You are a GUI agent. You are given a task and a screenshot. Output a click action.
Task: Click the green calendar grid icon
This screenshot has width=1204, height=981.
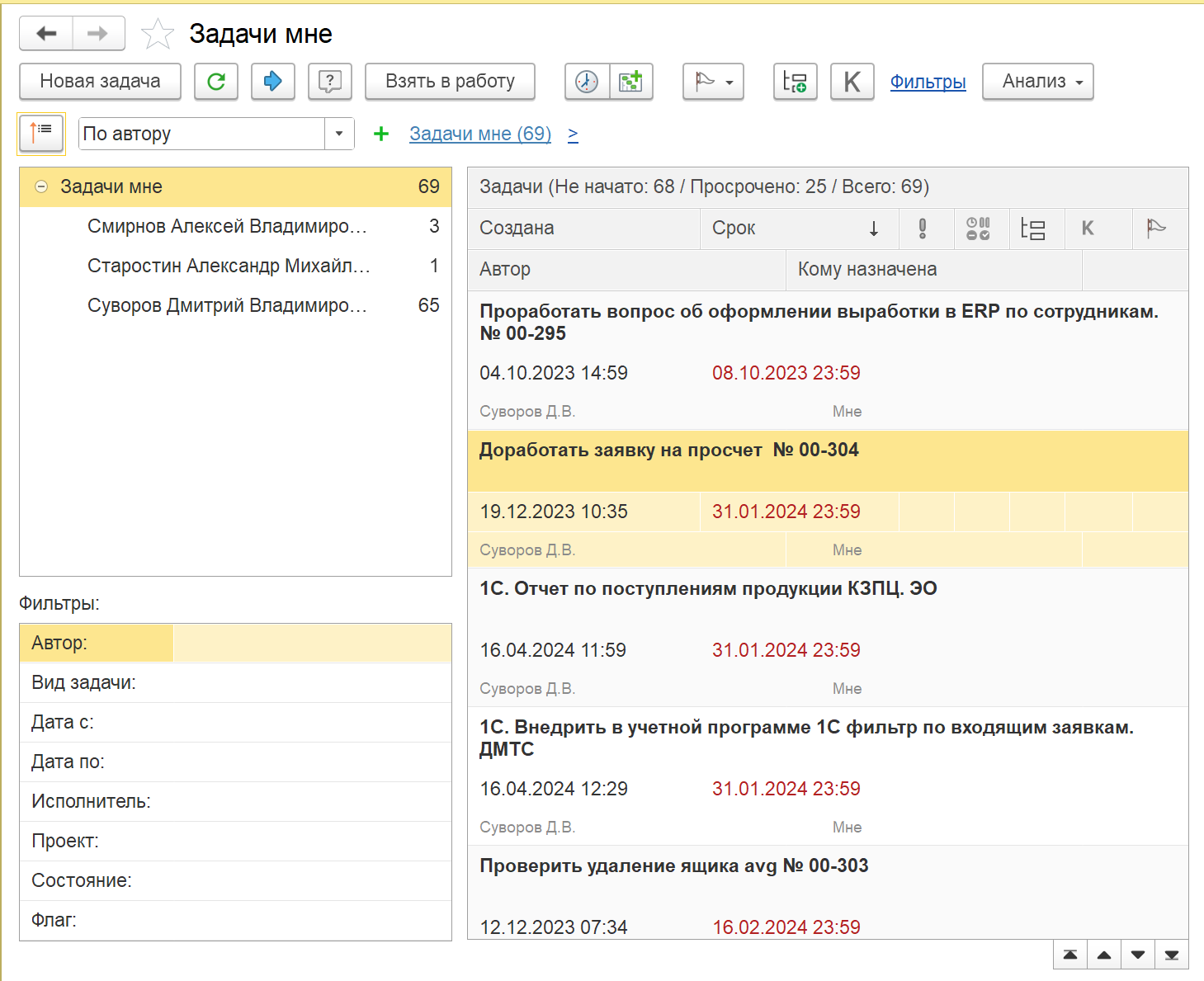pyautogui.click(x=631, y=82)
